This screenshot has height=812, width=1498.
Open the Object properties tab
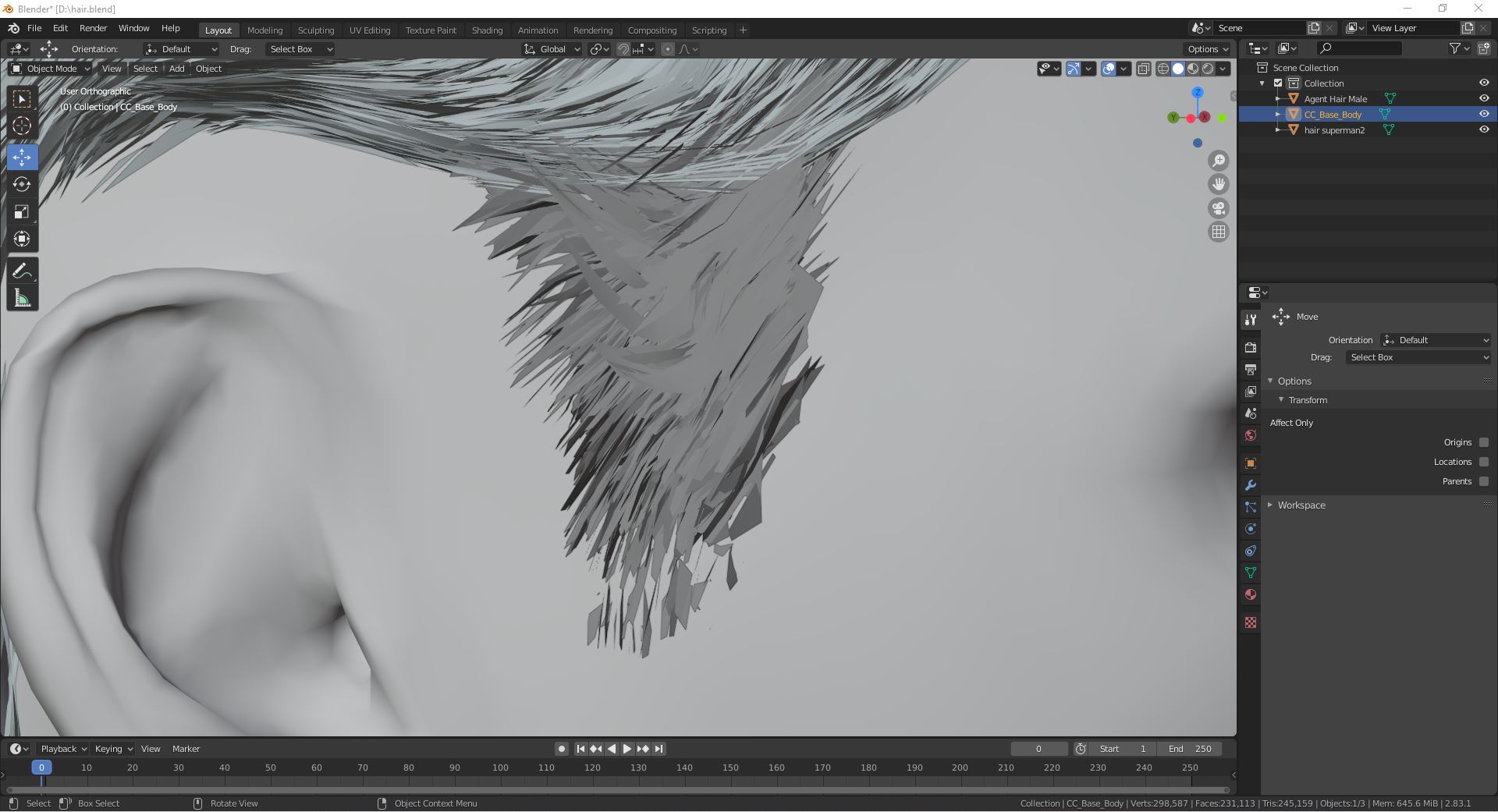coord(1251,463)
